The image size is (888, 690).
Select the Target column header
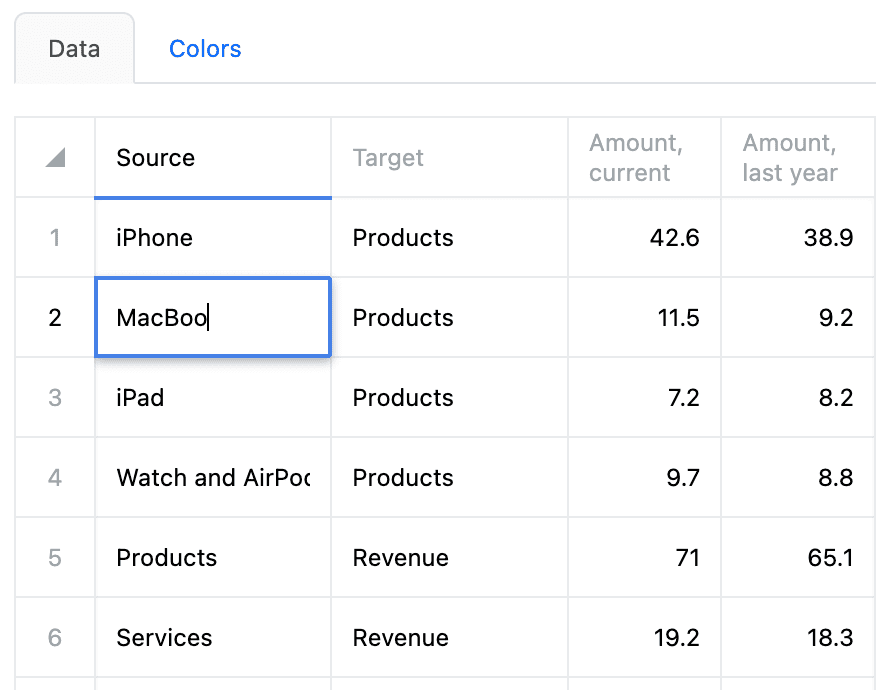449,158
